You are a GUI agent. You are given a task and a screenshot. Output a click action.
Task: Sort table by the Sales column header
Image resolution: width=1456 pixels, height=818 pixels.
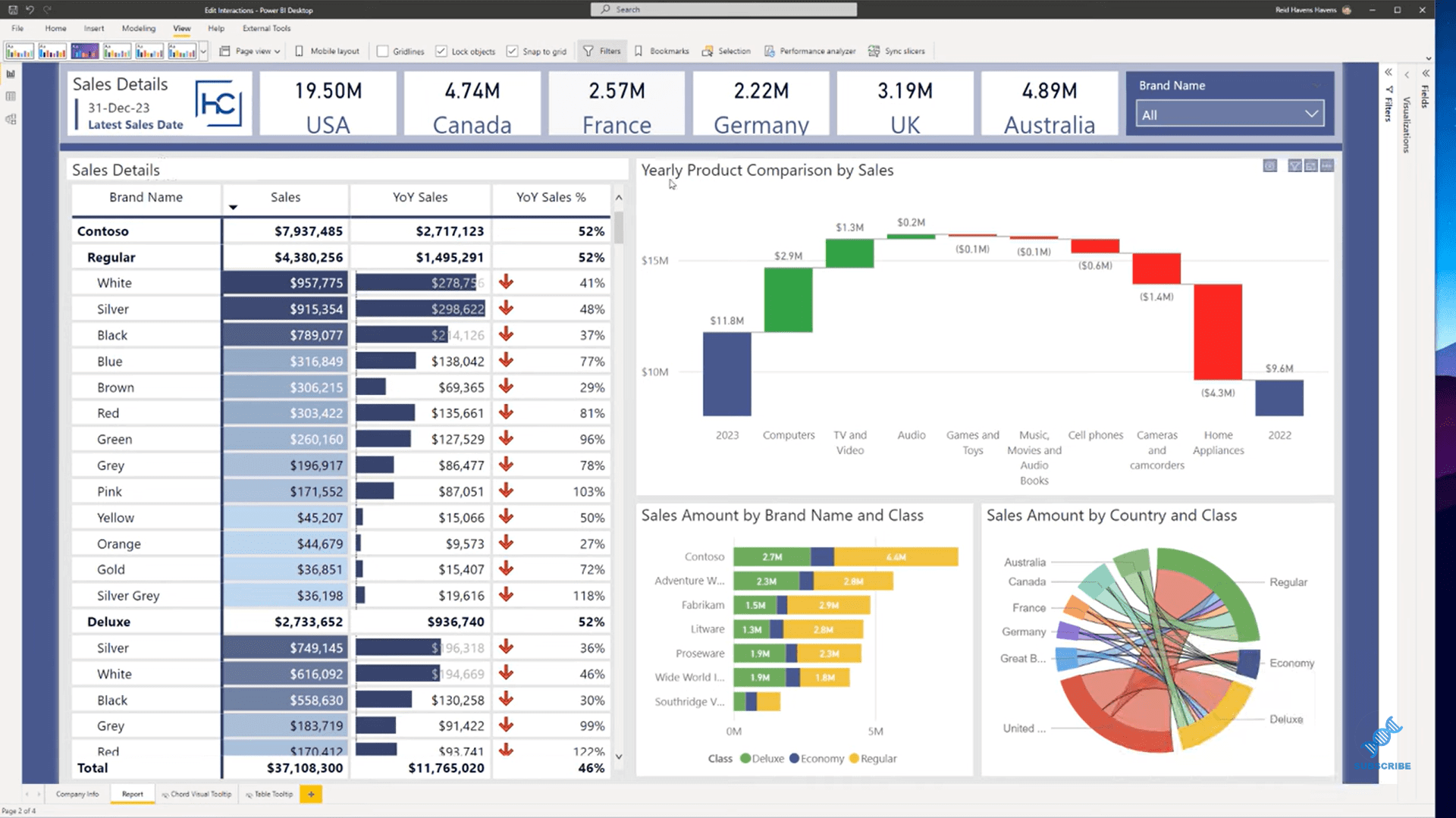(285, 197)
